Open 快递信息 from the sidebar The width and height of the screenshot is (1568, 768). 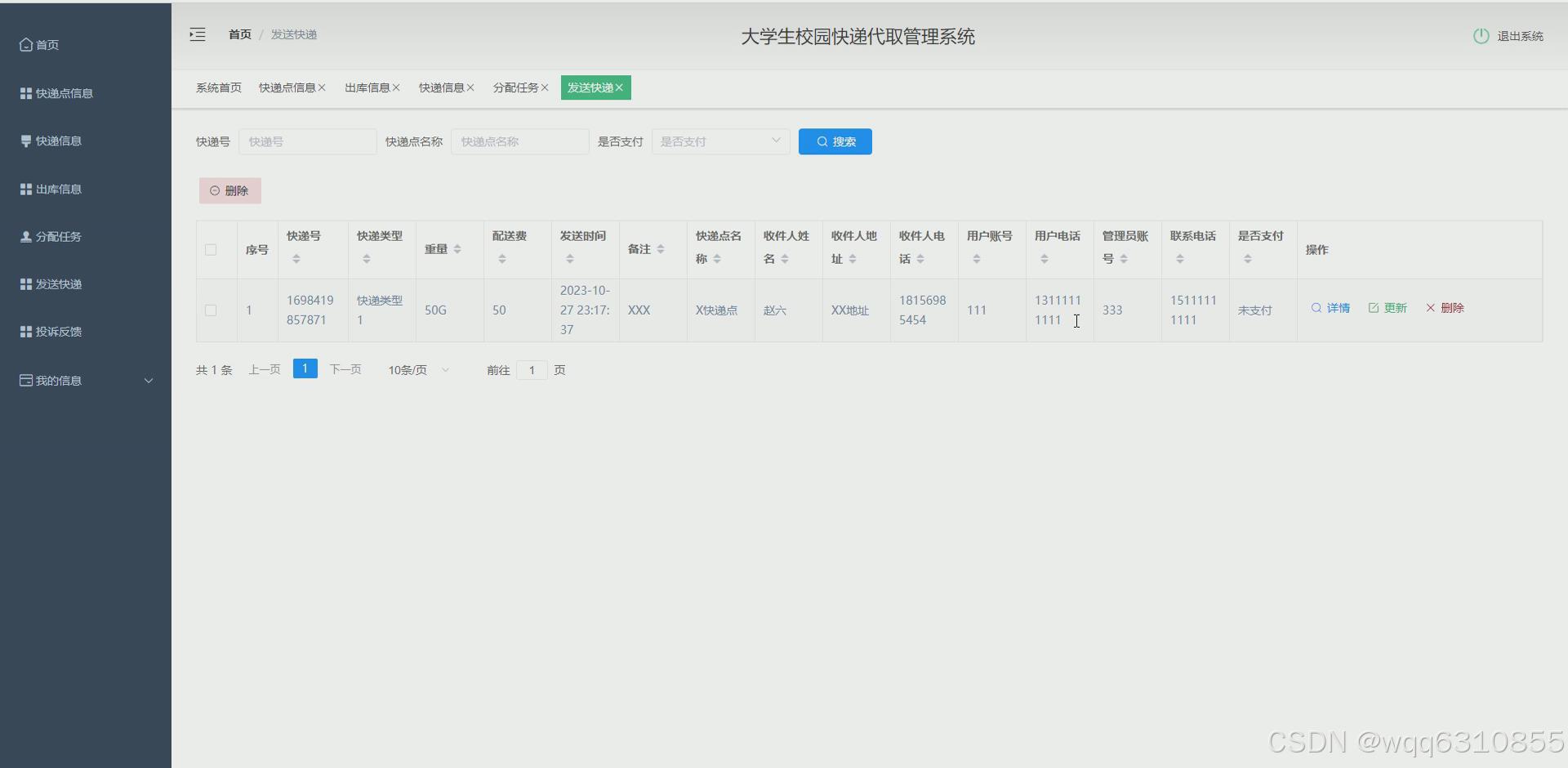[24, 141]
